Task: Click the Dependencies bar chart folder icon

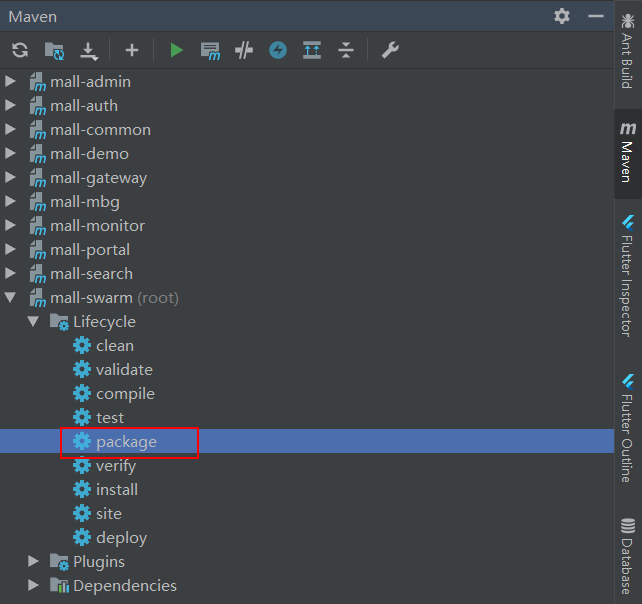Action: click(59, 586)
